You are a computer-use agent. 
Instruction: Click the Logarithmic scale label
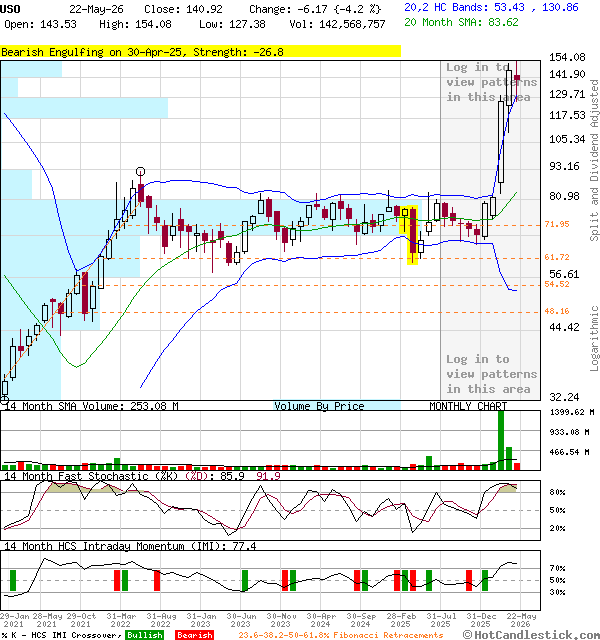[x=594, y=338]
